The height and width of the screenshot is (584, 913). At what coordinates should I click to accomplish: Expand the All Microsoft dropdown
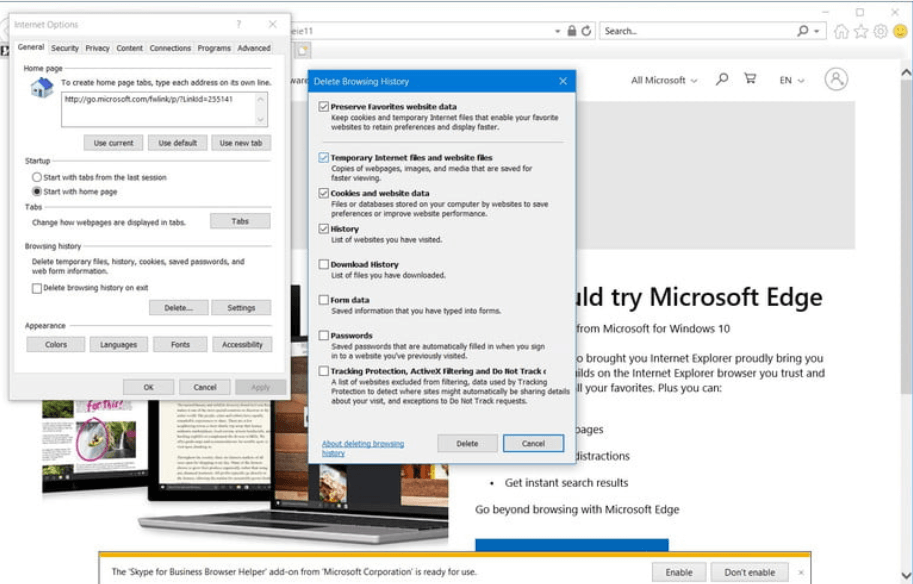click(x=664, y=80)
